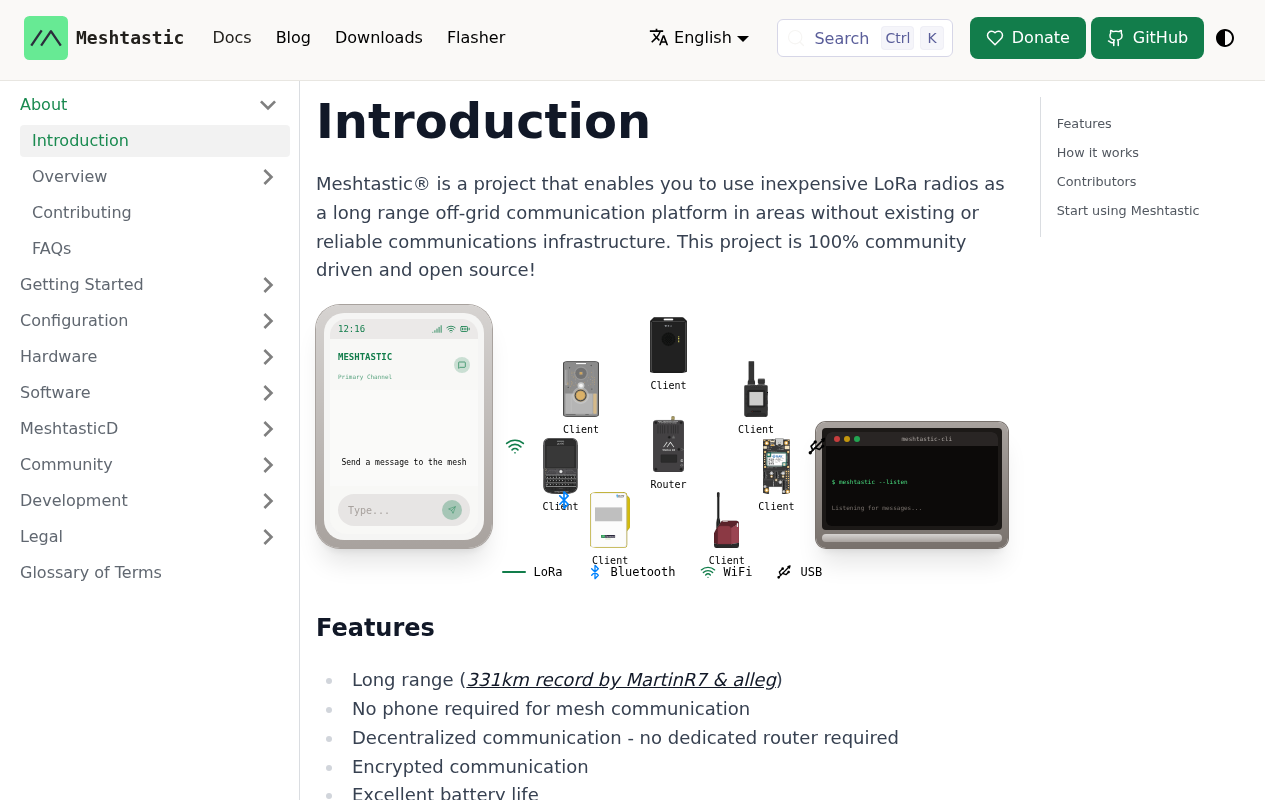Click the Bluetooth icon under keyboard client

(564, 500)
